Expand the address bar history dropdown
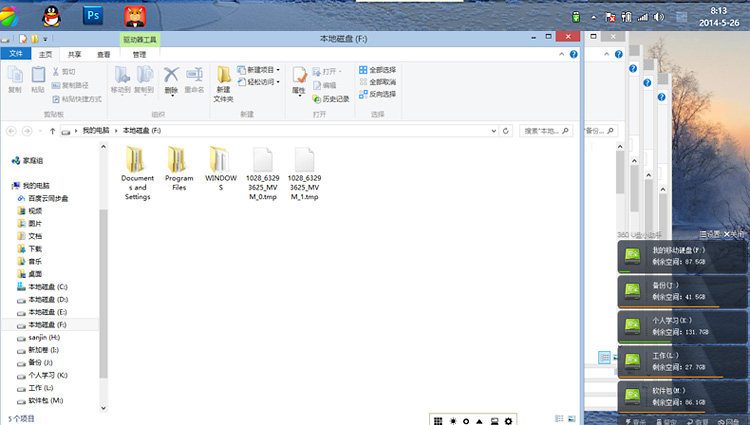This screenshot has height=425, width=750. [494, 131]
